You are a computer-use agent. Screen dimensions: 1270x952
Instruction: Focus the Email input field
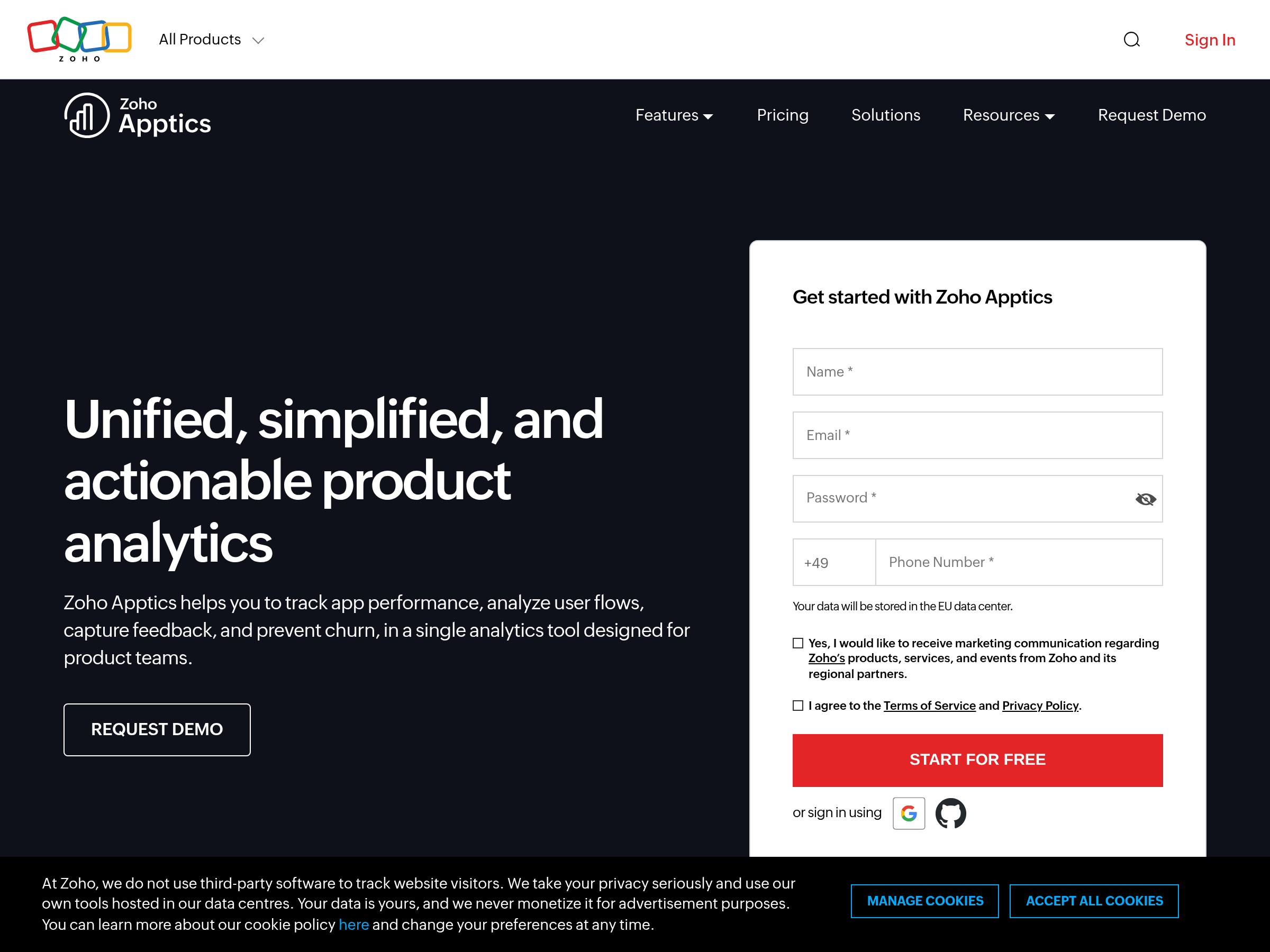(977, 435)
